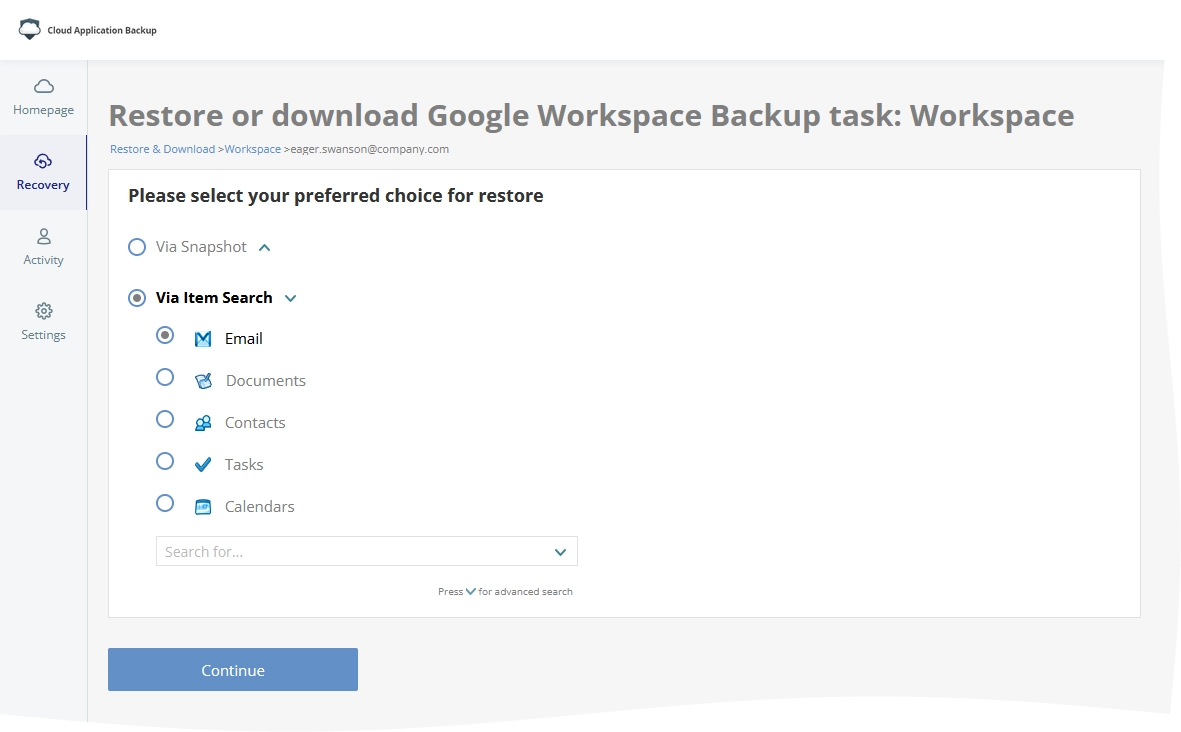Open the Homepage cloud icon
Viewport: 1181px width, 732px height.
coord(44,86)
